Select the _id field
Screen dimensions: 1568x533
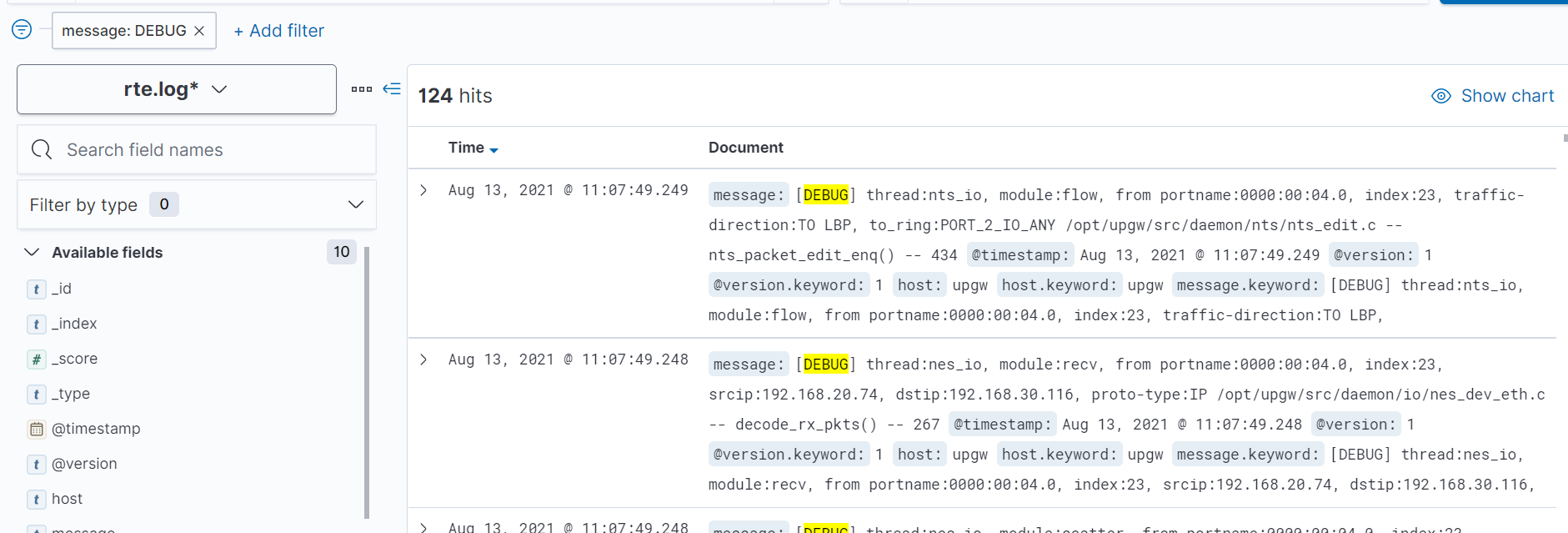[62, 289]
